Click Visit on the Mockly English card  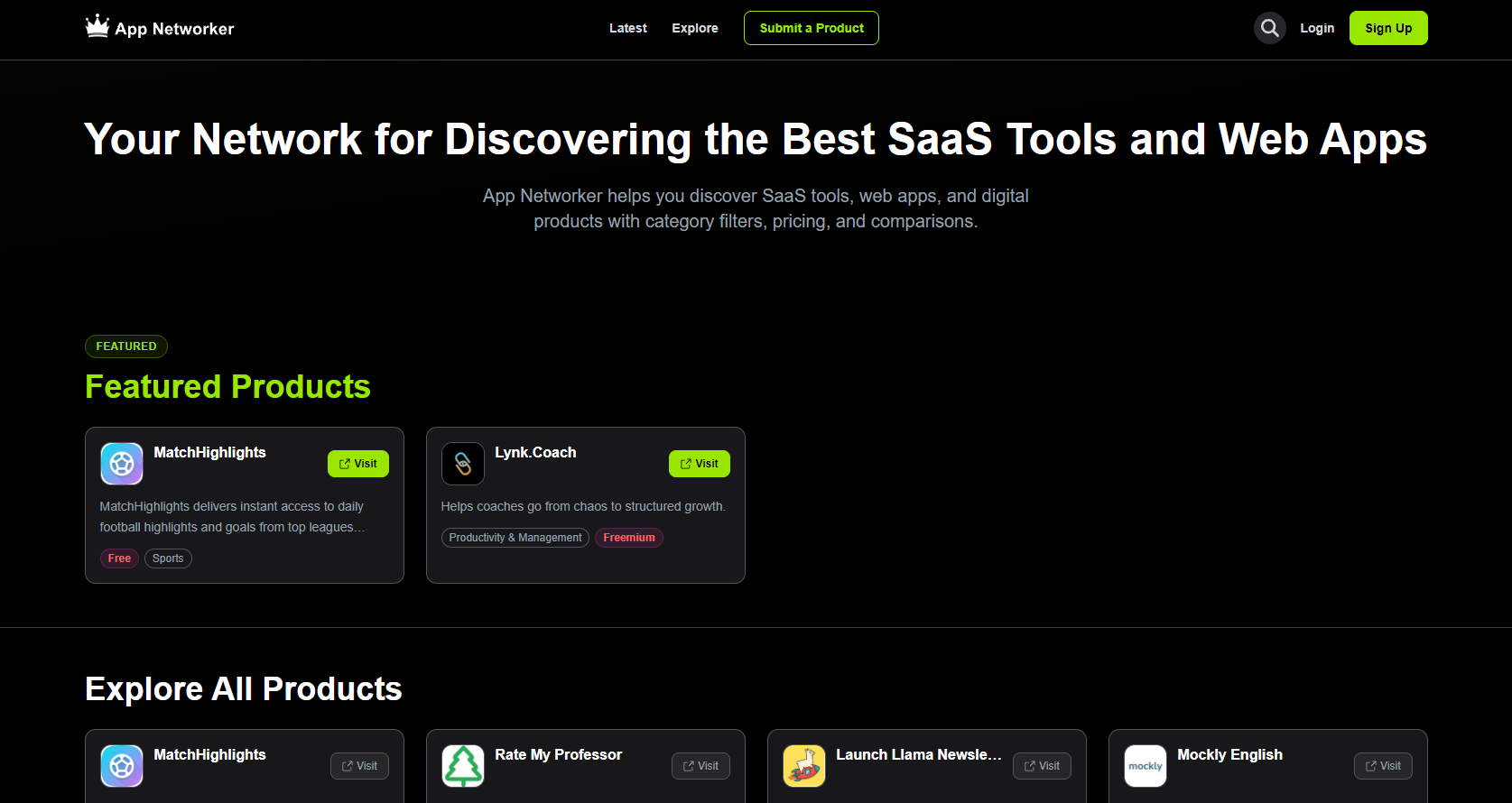[x=1383, y=766]
